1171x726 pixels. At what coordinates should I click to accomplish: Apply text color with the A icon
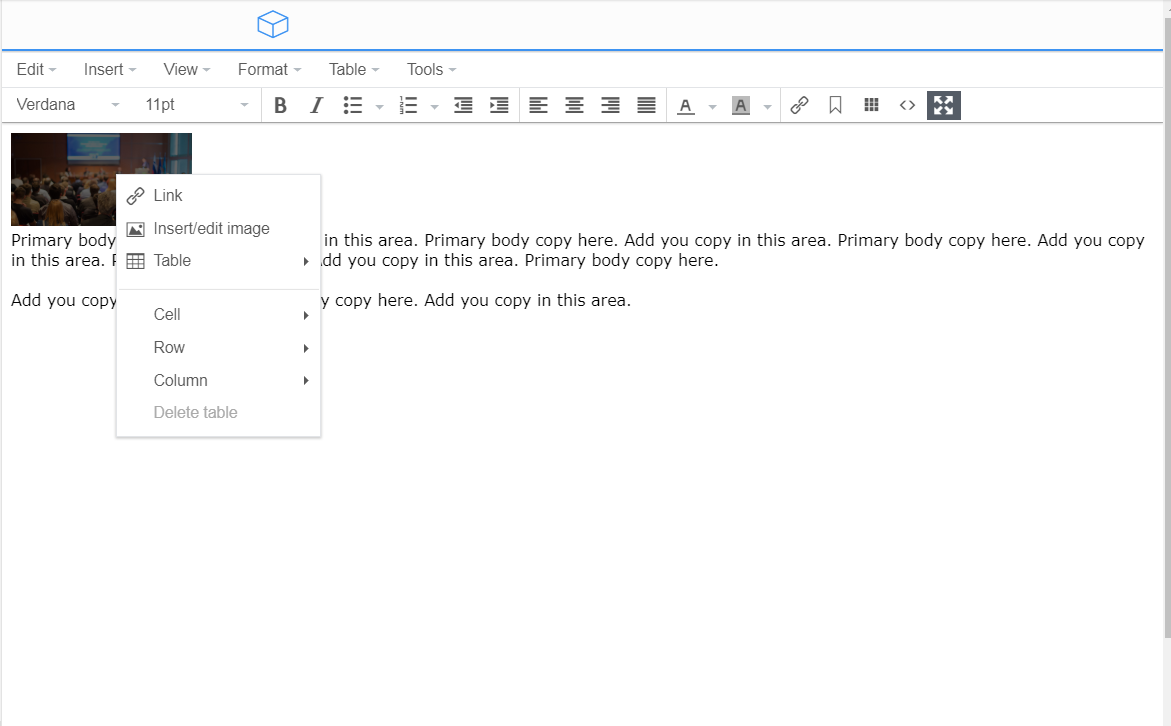(686, 105)
